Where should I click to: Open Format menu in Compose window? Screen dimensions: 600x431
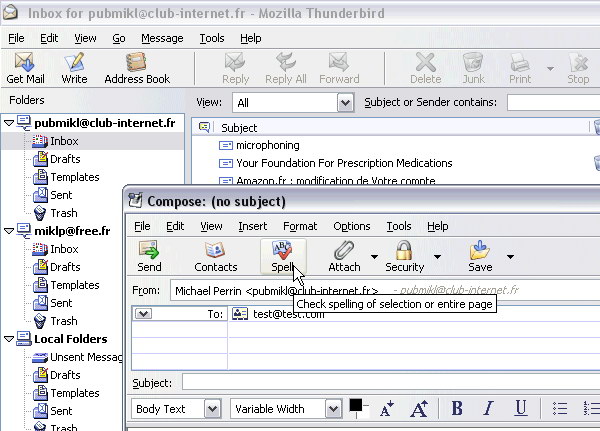[x=300, y=226]
